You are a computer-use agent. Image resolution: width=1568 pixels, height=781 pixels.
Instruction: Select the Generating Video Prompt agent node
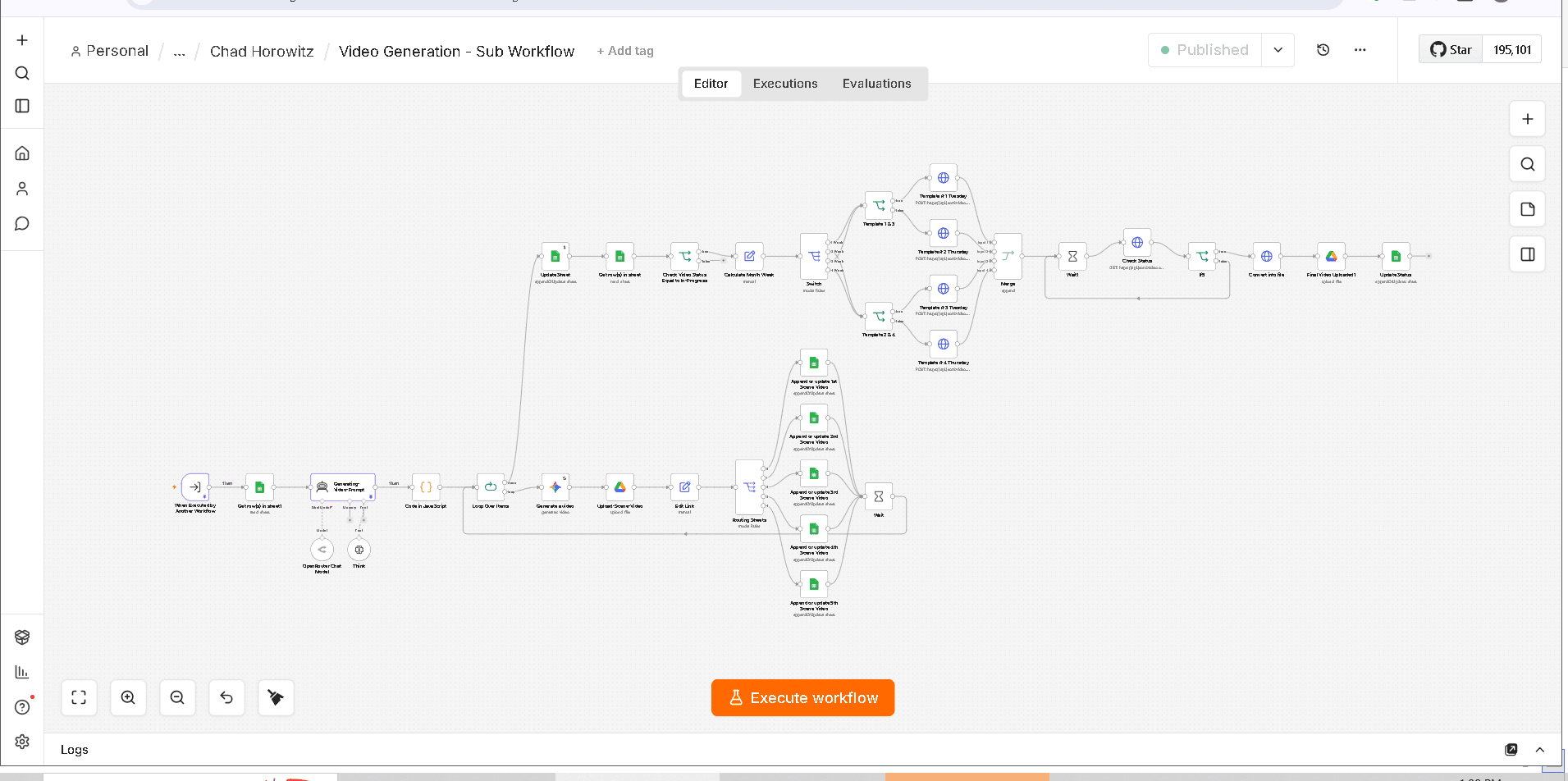point(343,487)
